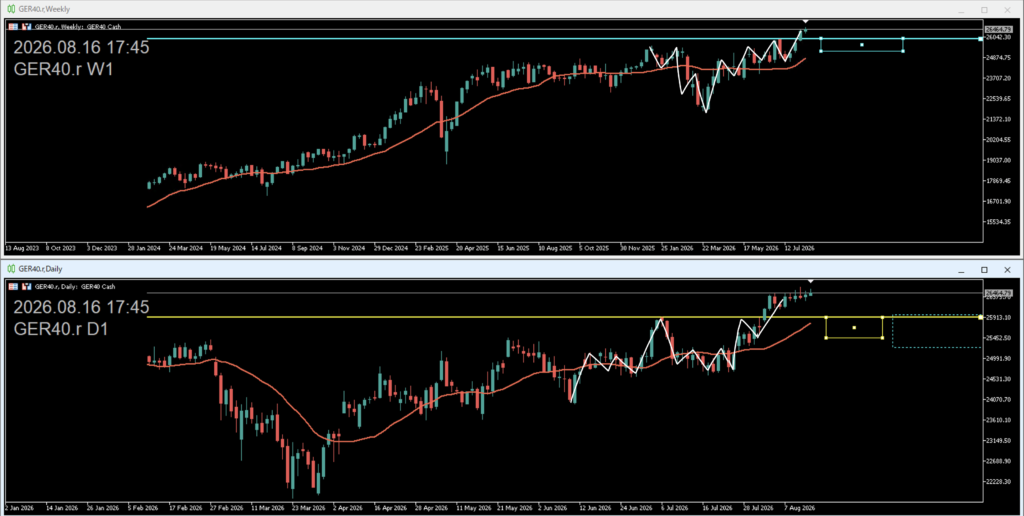Click the 22228.30 price on Daily scale
The width and height of the screenshot is (1024, 516).
point(999,481)
